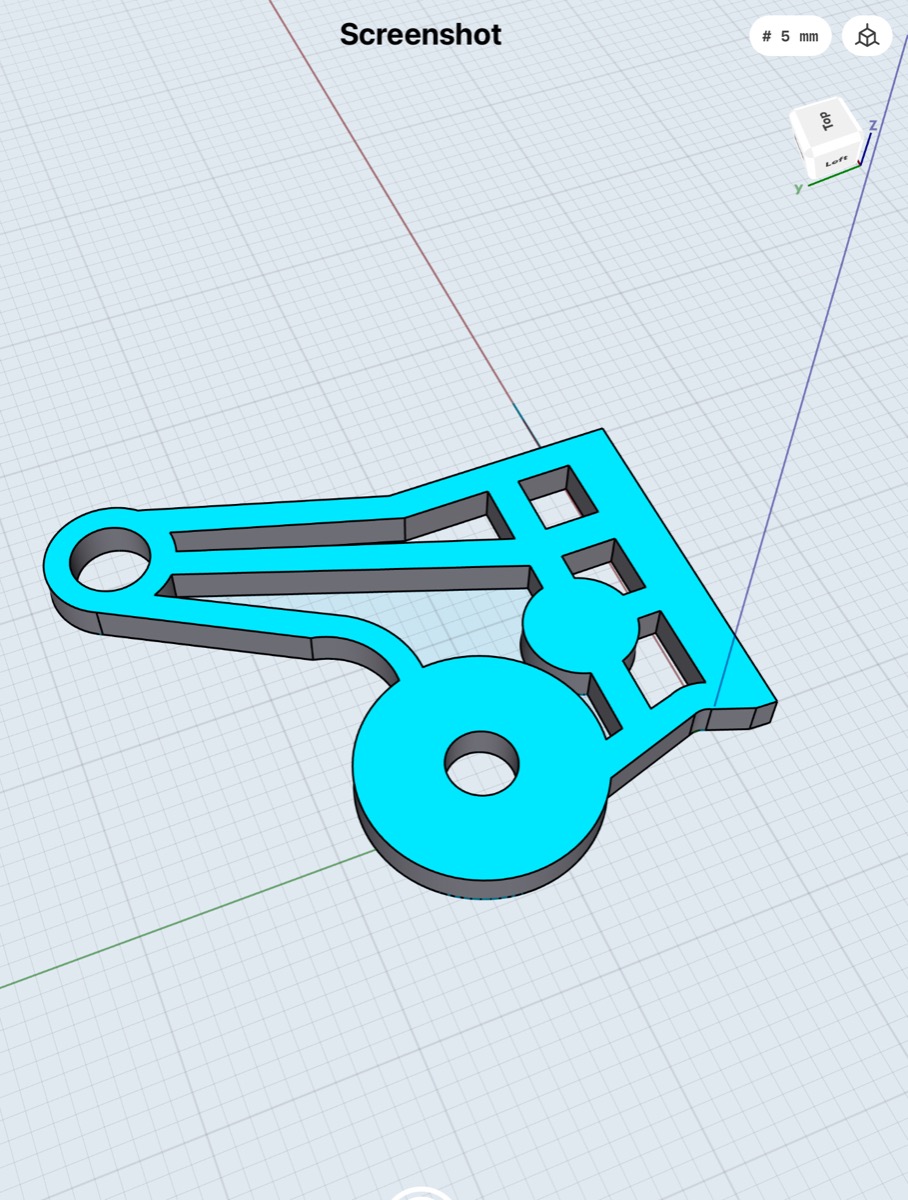Select the center hole in the large disc

coord(481,765)
